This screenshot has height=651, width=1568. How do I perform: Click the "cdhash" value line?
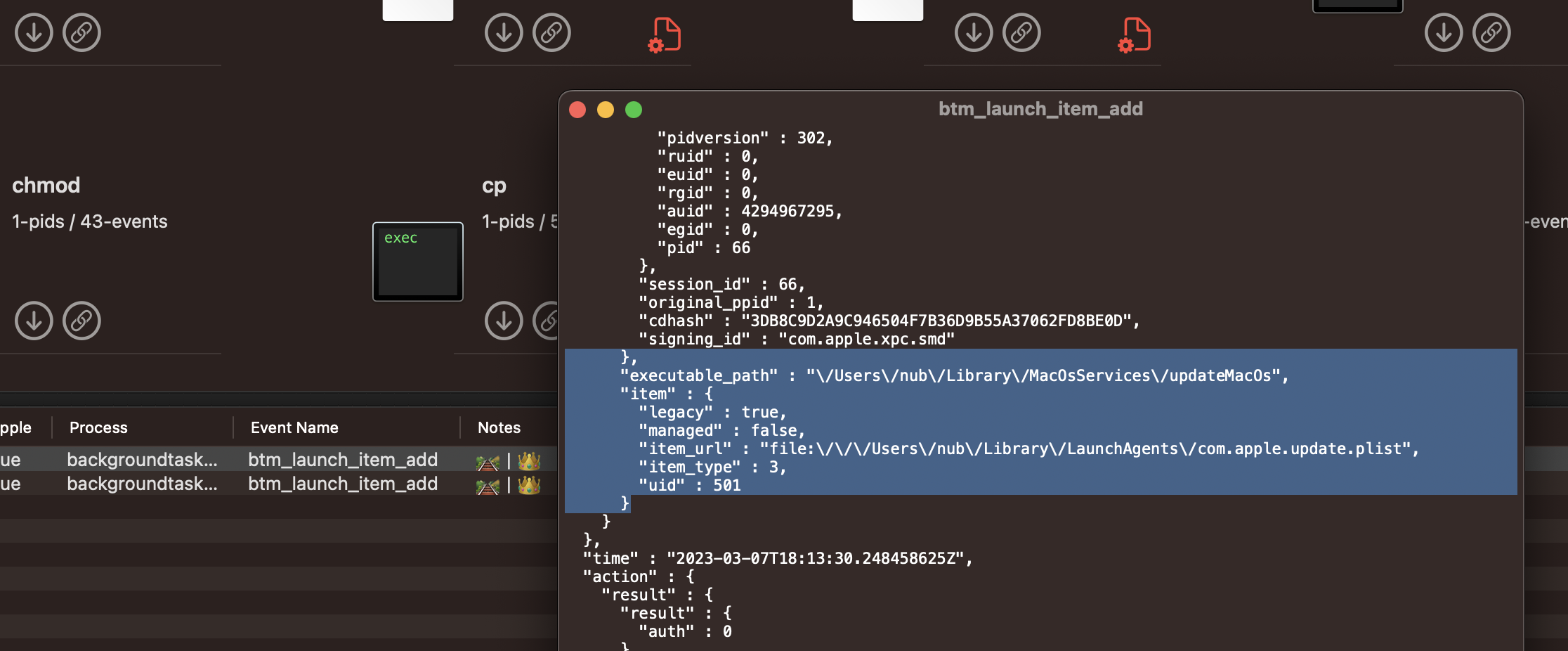tap(889, 321)
